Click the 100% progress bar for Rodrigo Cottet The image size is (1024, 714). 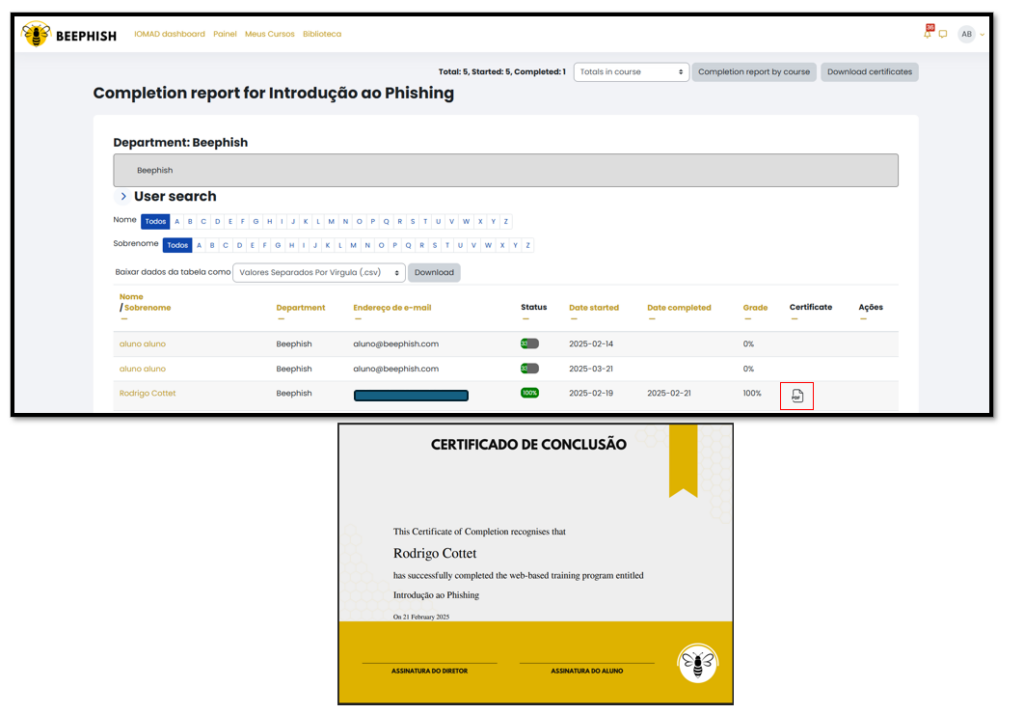530,393
